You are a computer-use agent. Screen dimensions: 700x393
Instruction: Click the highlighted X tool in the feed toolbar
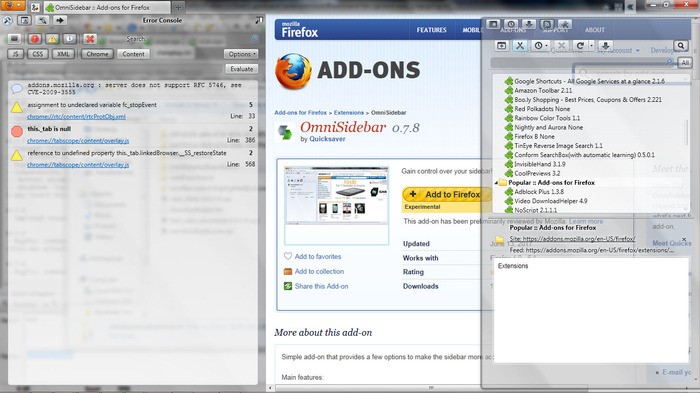click(520, 46)
